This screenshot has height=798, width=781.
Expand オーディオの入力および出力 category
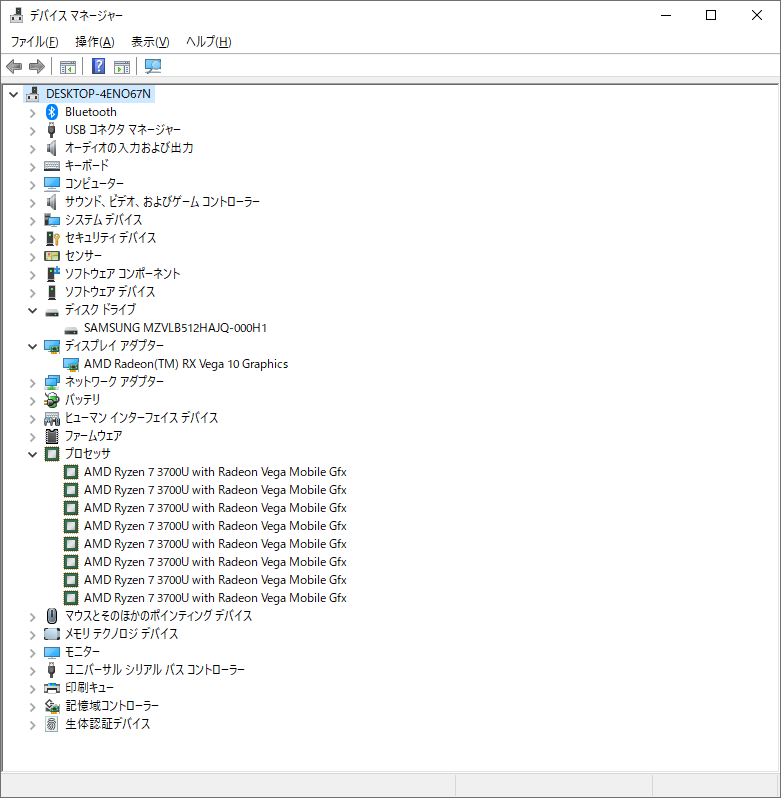33,149
